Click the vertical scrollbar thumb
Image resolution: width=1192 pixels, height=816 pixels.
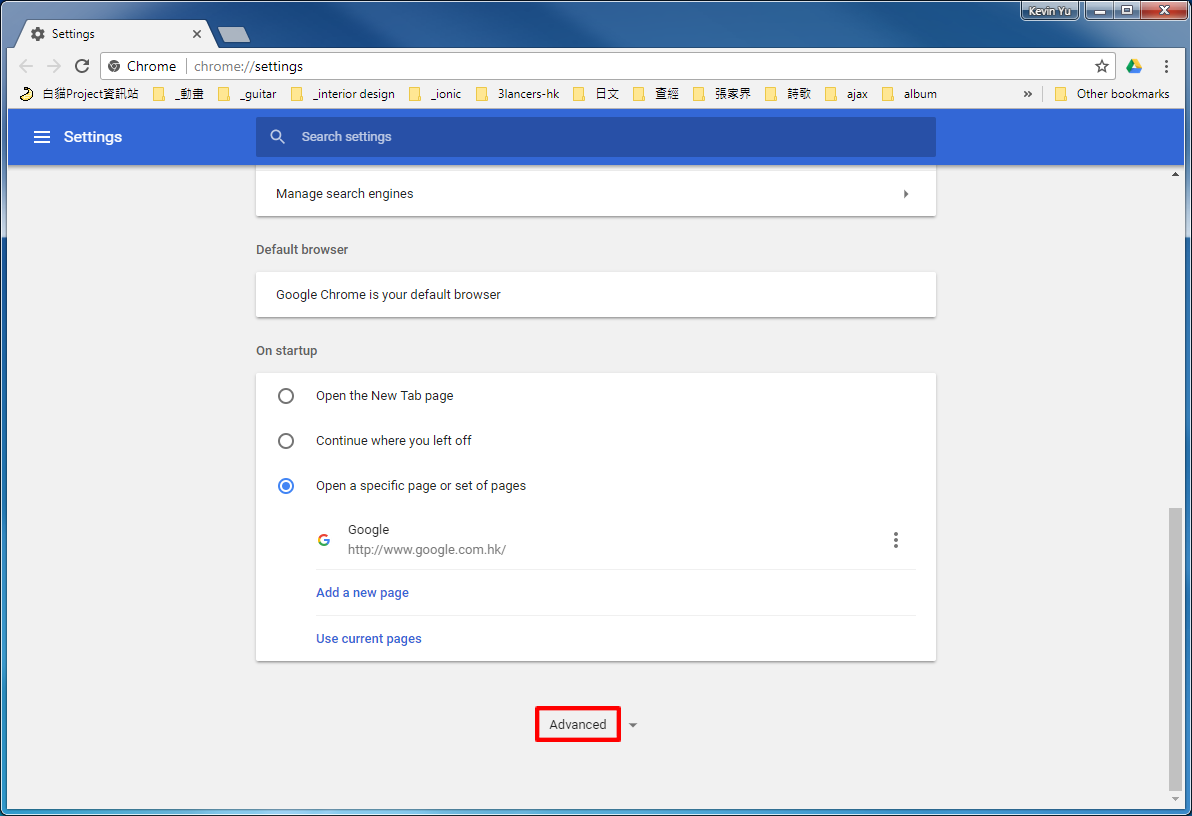click(1175, 649)
